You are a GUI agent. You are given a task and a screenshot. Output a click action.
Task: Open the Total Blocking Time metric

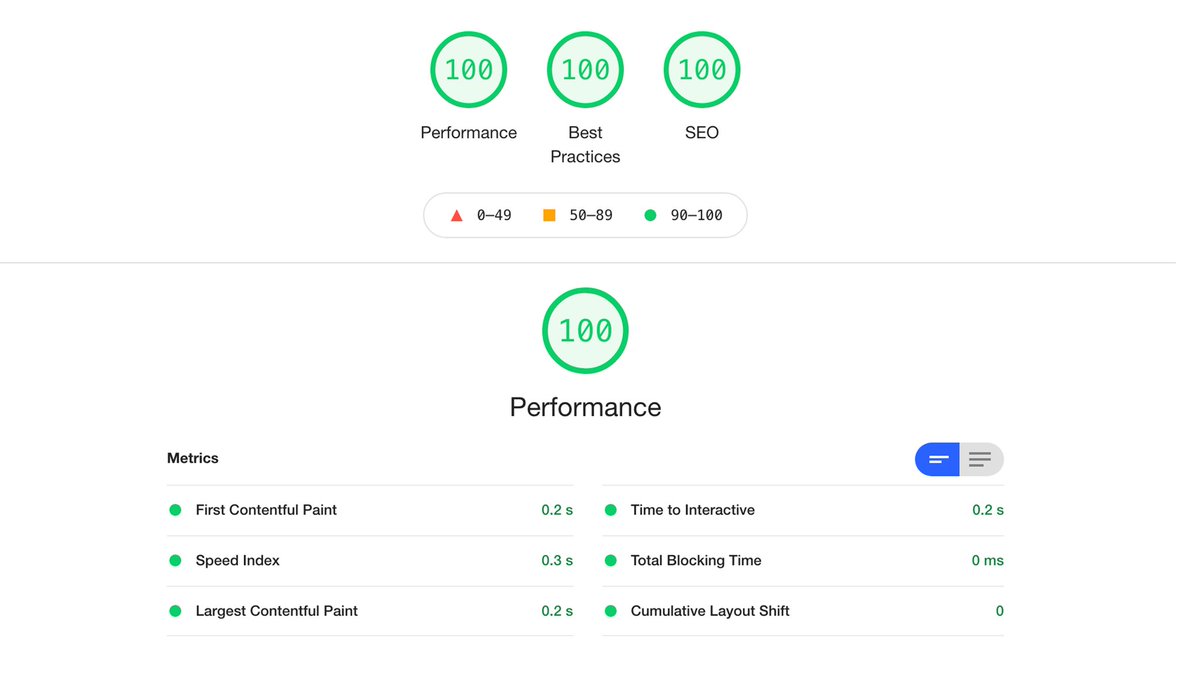tap(803, 561)
